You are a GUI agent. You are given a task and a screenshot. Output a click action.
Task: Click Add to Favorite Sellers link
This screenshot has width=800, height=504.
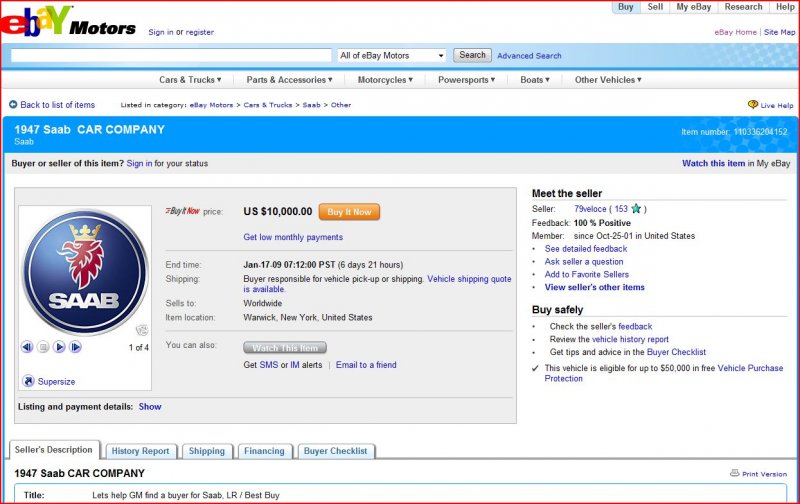(x=586, y=274)
